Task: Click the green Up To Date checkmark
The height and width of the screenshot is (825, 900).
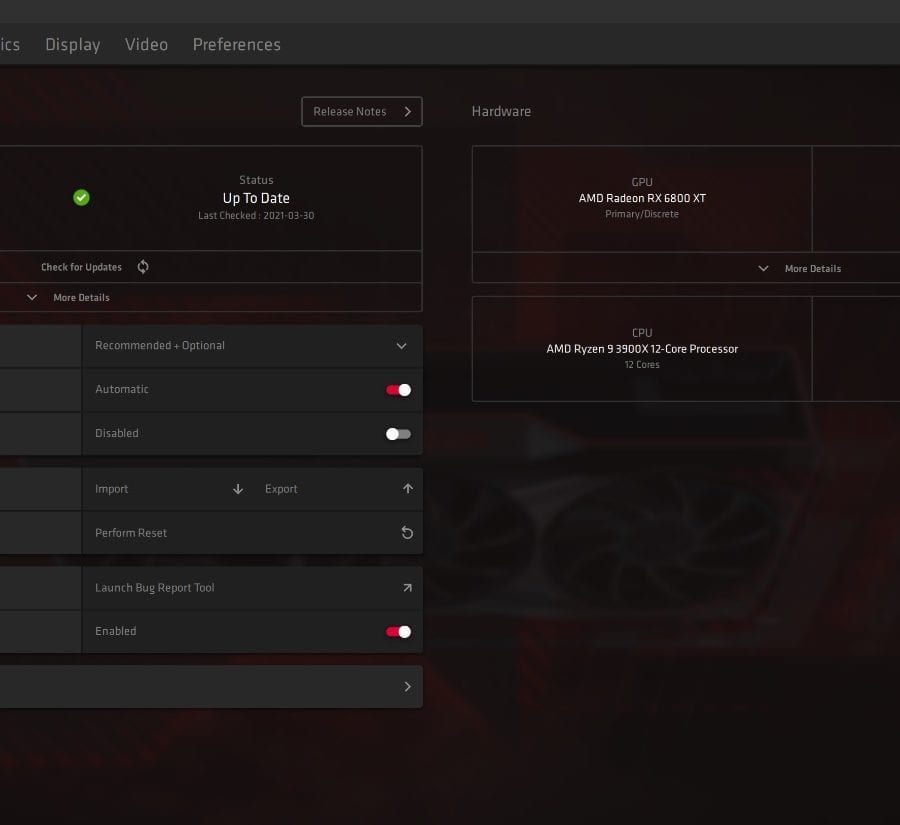Action: pyautogui.click(x=82, y=197)
